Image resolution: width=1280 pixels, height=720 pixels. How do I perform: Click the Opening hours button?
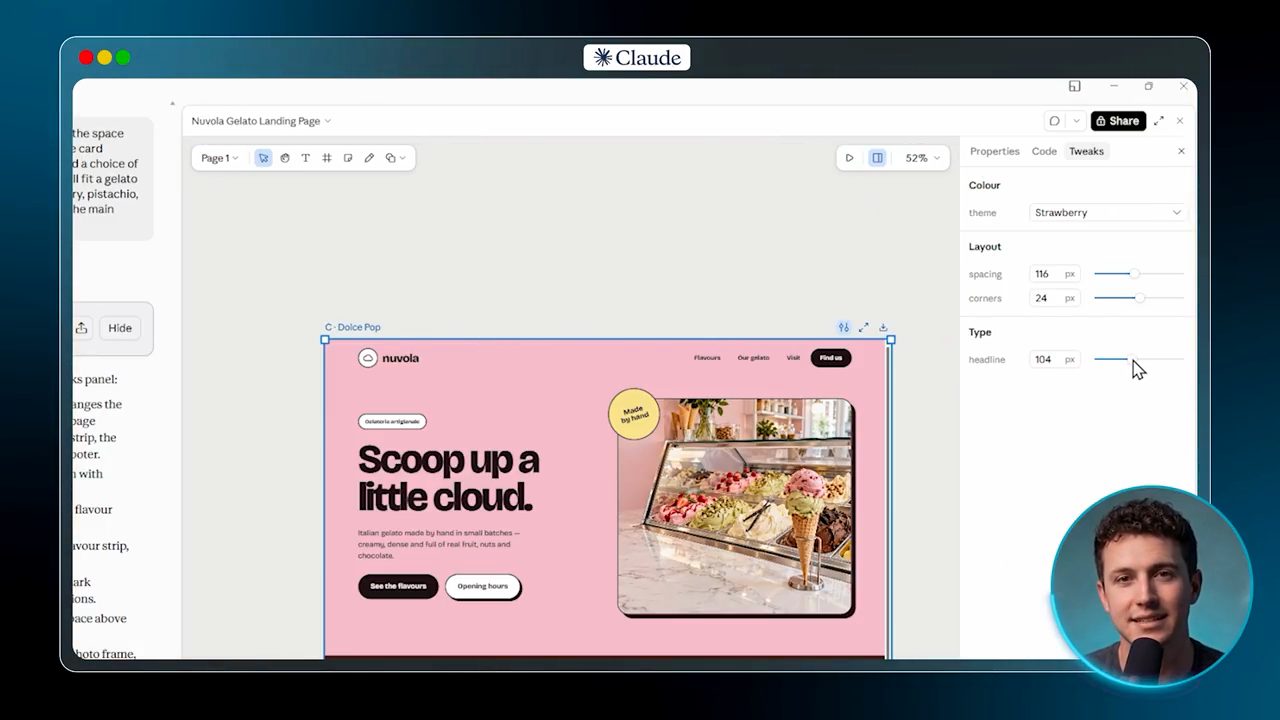pyautogui.click(x=483, y=586)
